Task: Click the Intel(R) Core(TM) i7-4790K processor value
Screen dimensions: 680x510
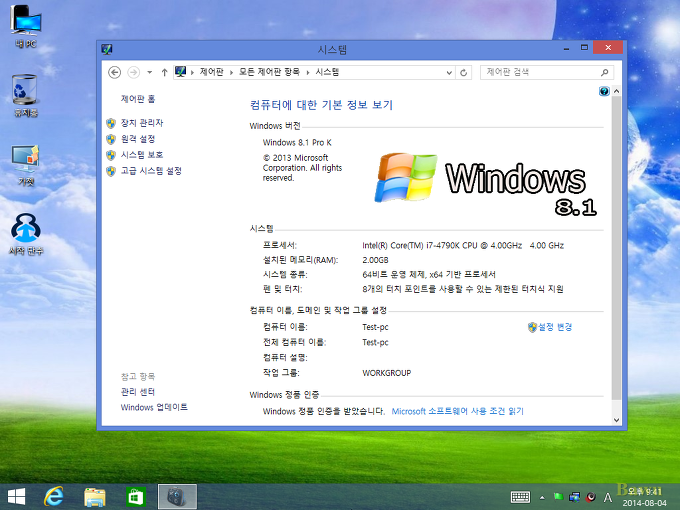Action: click(463, 245)
